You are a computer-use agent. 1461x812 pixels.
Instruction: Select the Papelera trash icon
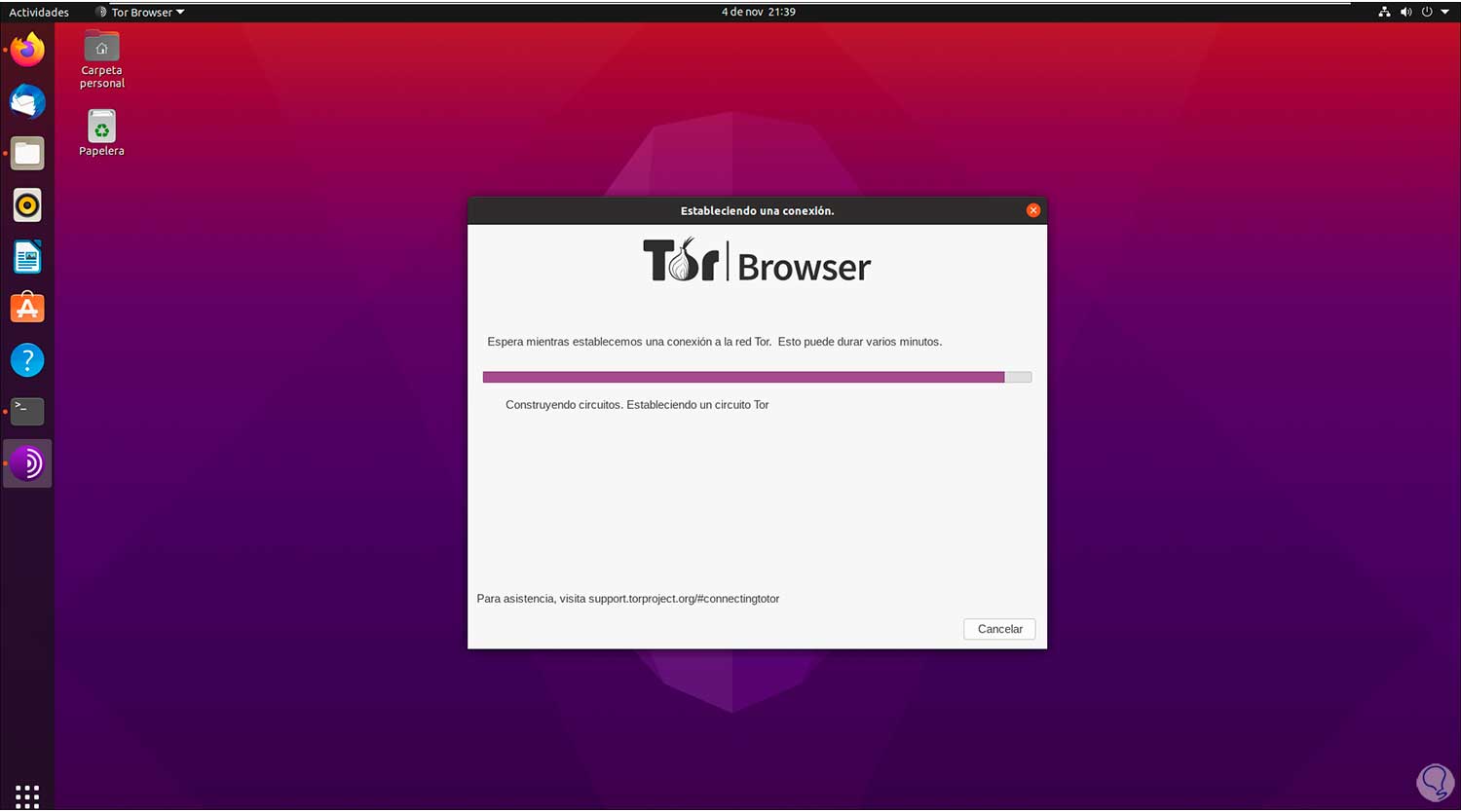(101, 132)
